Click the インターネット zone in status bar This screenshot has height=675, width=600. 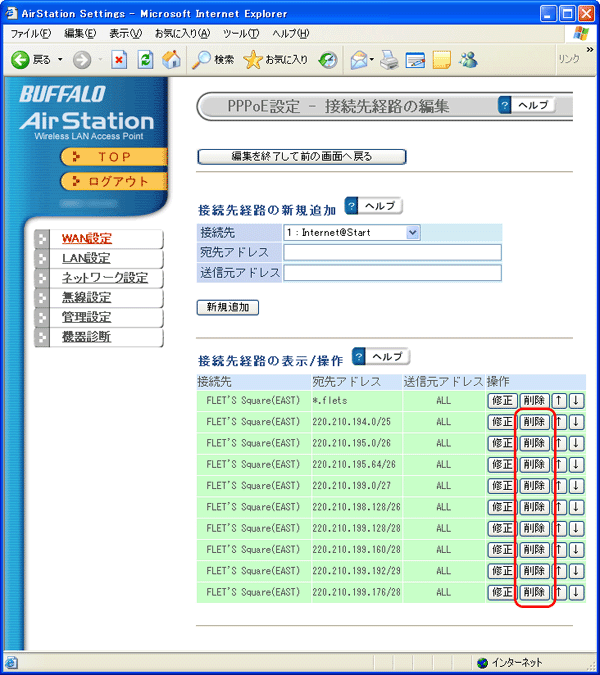tap(510, 663)
